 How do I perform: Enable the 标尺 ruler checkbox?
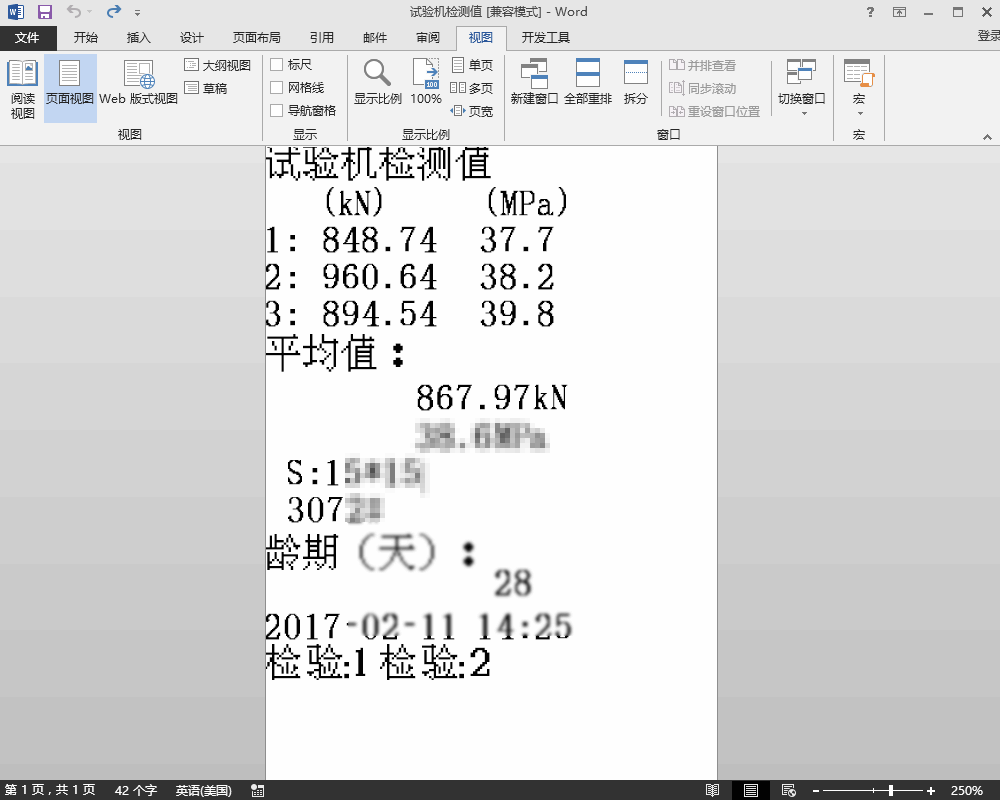tap(277, 65)
